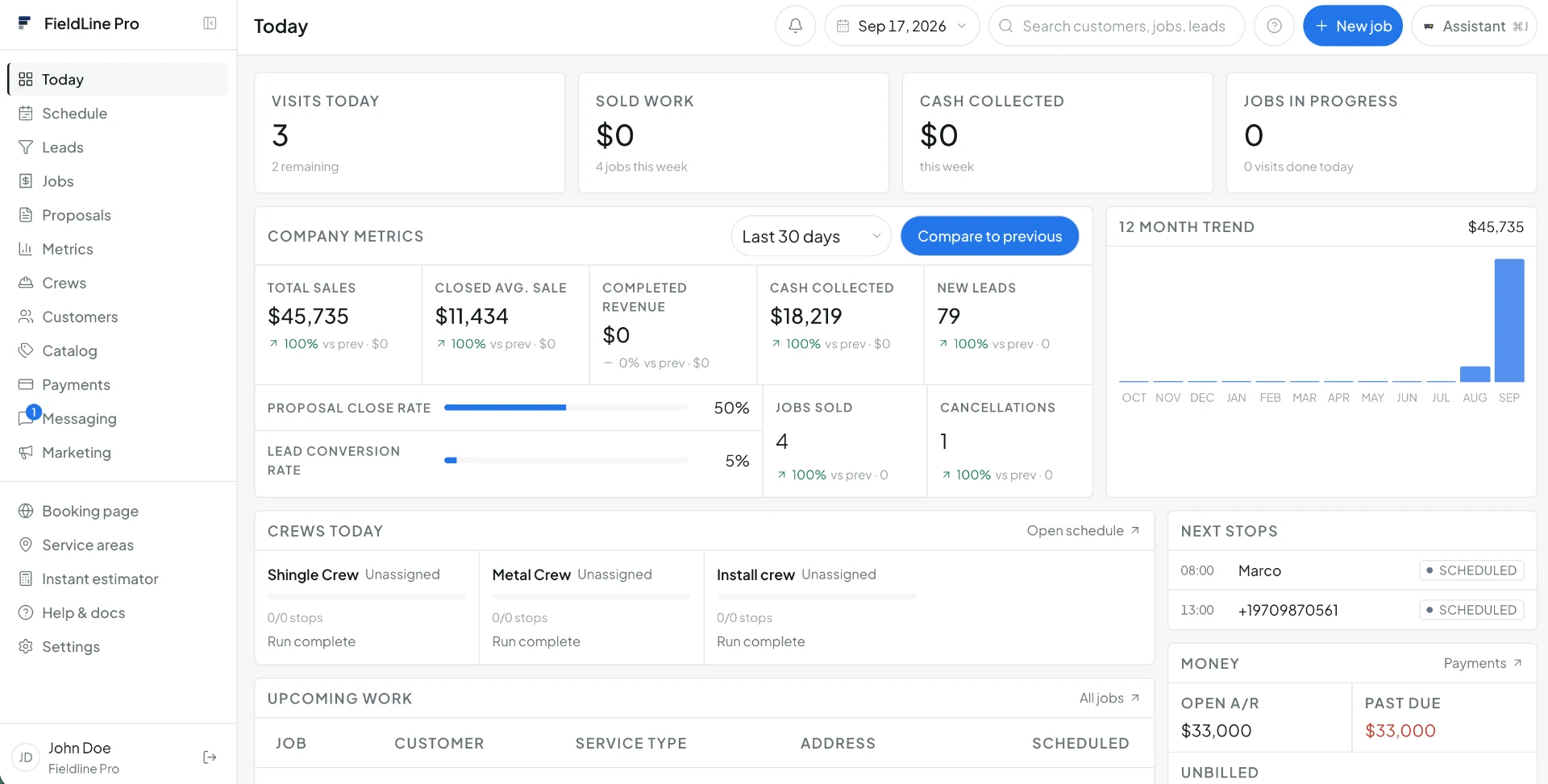Click the Service areas pin icon
Image resolution: width=1548 pixels, height=784 pixels.
pyautogui.click(x=26, y=545)
